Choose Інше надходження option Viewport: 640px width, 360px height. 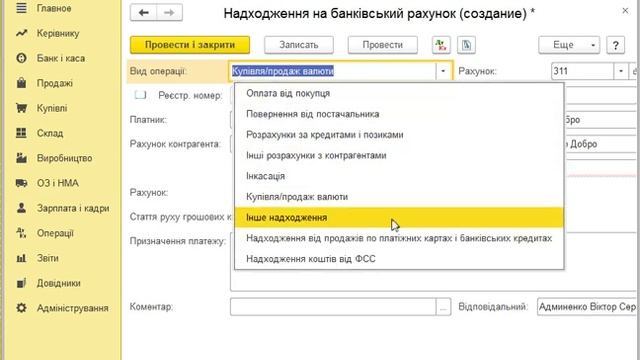[399, 218]
